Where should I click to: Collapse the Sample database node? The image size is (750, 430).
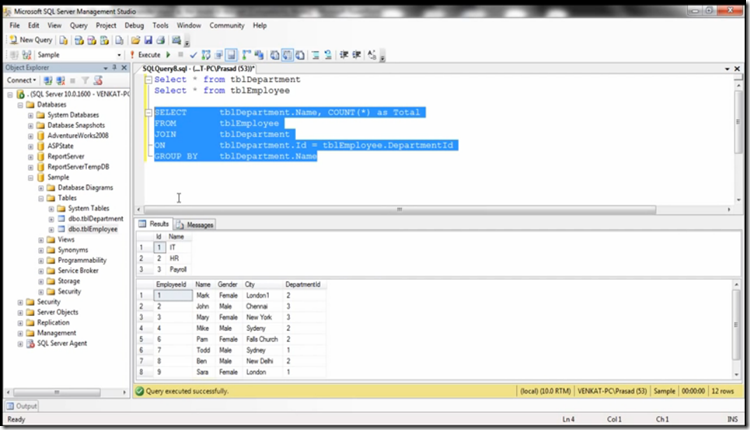[x=31, y=177]
